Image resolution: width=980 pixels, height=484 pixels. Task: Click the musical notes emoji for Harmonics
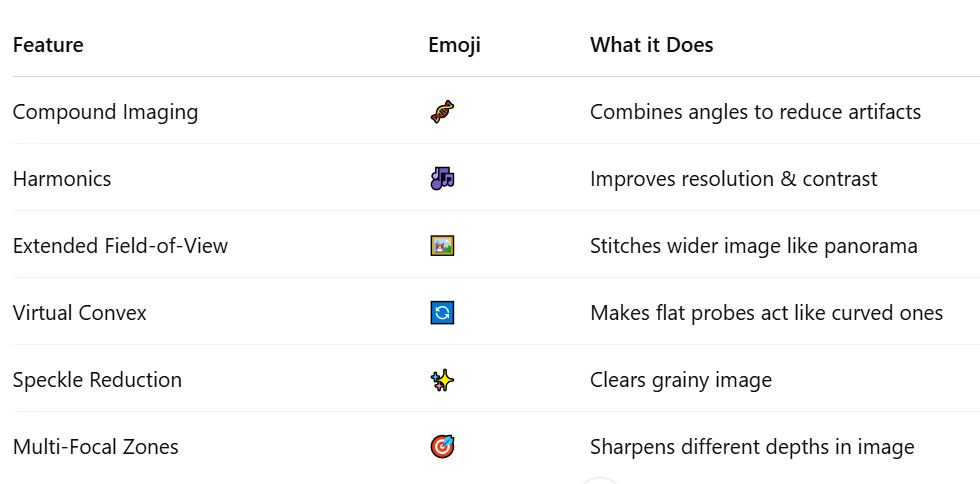tap(442, 179)
